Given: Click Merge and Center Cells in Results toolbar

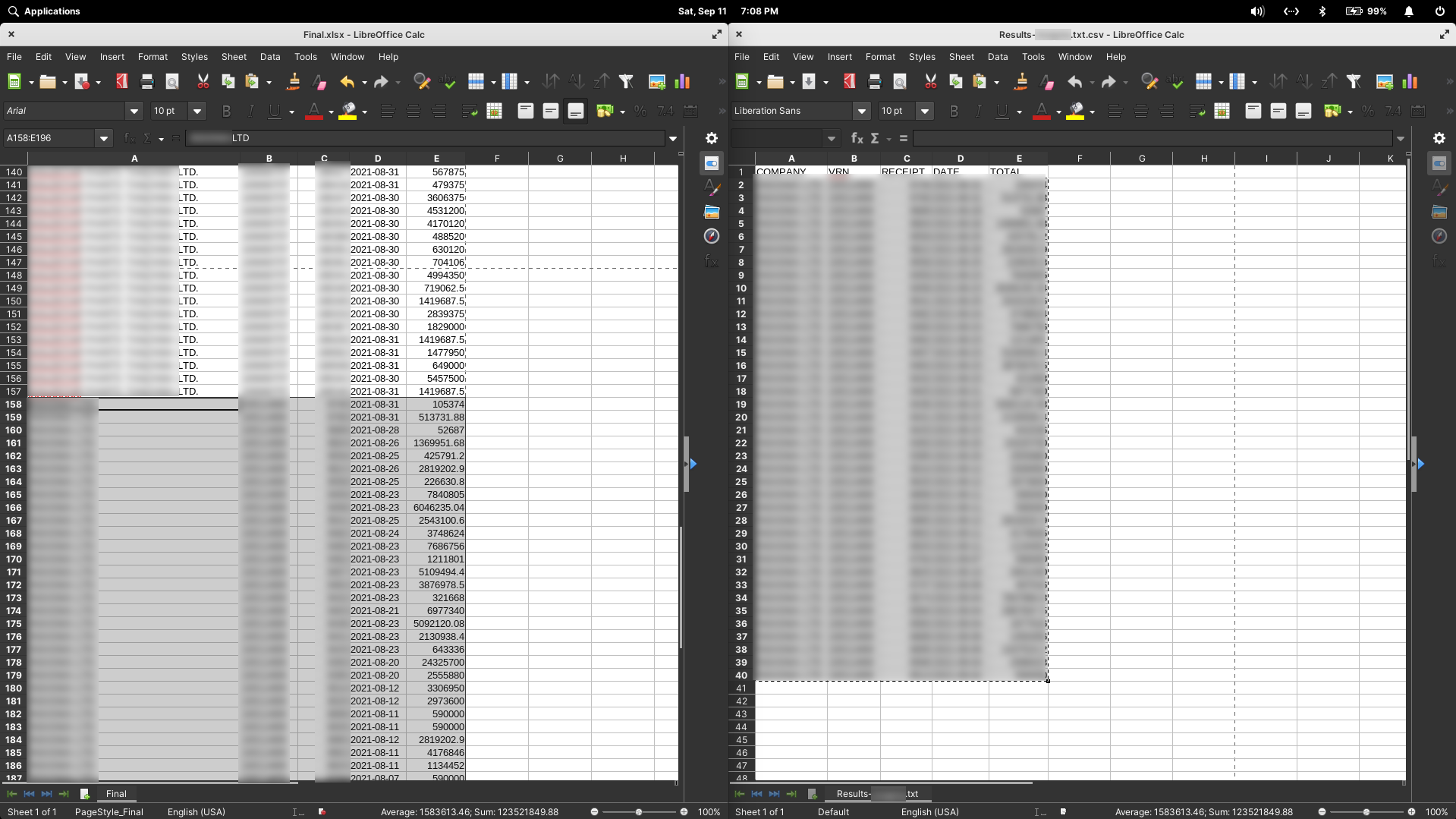Looking at the screenshot, I should click(1222, 112).
